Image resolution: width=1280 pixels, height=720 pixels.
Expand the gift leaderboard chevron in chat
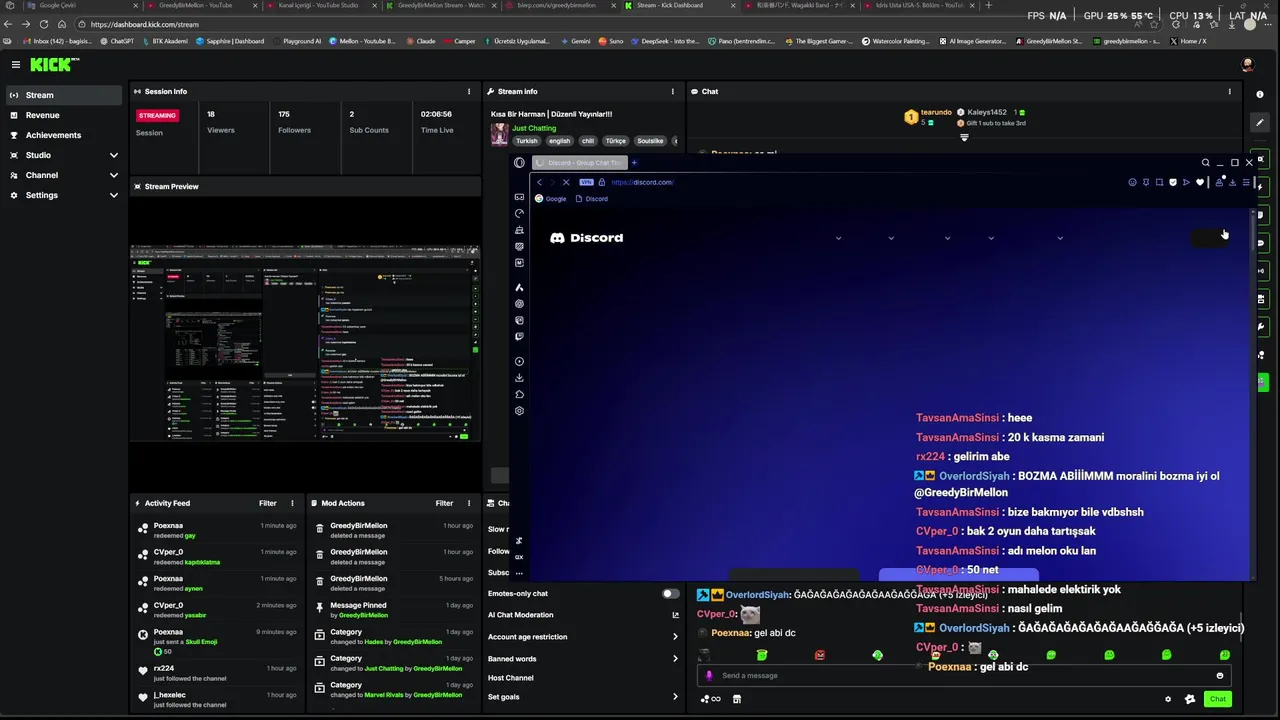[x=964, y=137]
